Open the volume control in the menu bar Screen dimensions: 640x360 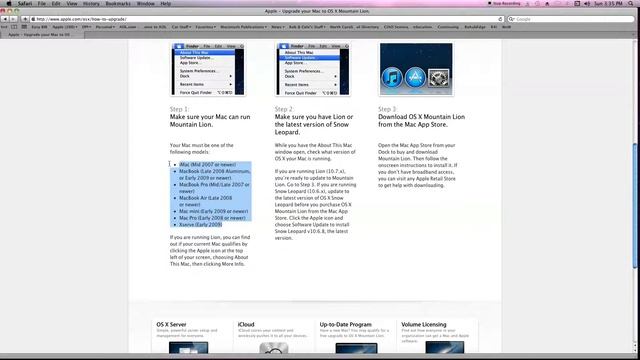click(587, 3)
